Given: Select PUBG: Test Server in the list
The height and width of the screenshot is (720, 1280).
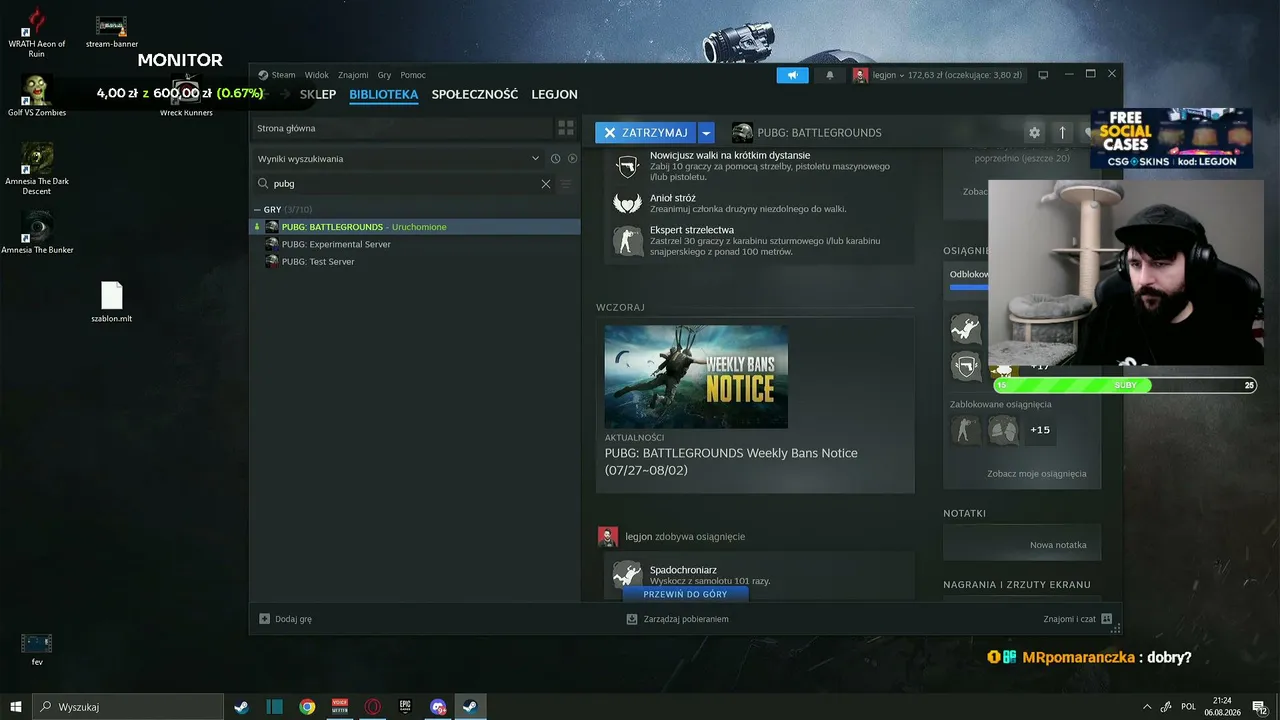Looking at the screenshot, I should click(x=415, y=262).
